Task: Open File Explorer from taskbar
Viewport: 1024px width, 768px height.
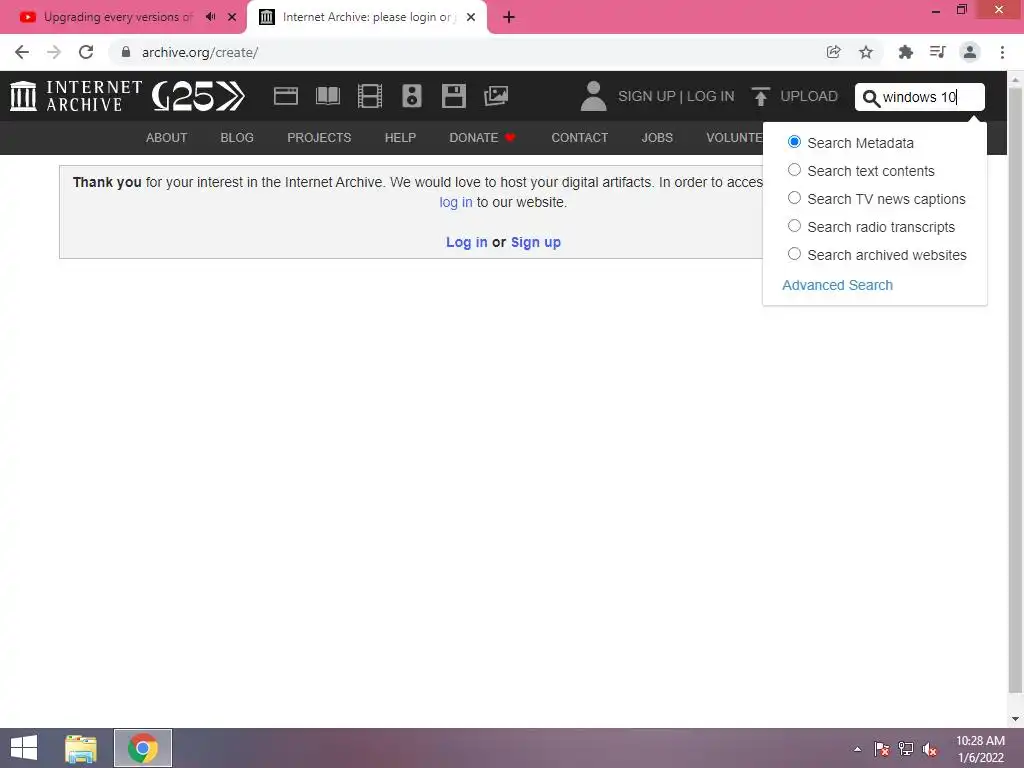Action: (80, 748)
